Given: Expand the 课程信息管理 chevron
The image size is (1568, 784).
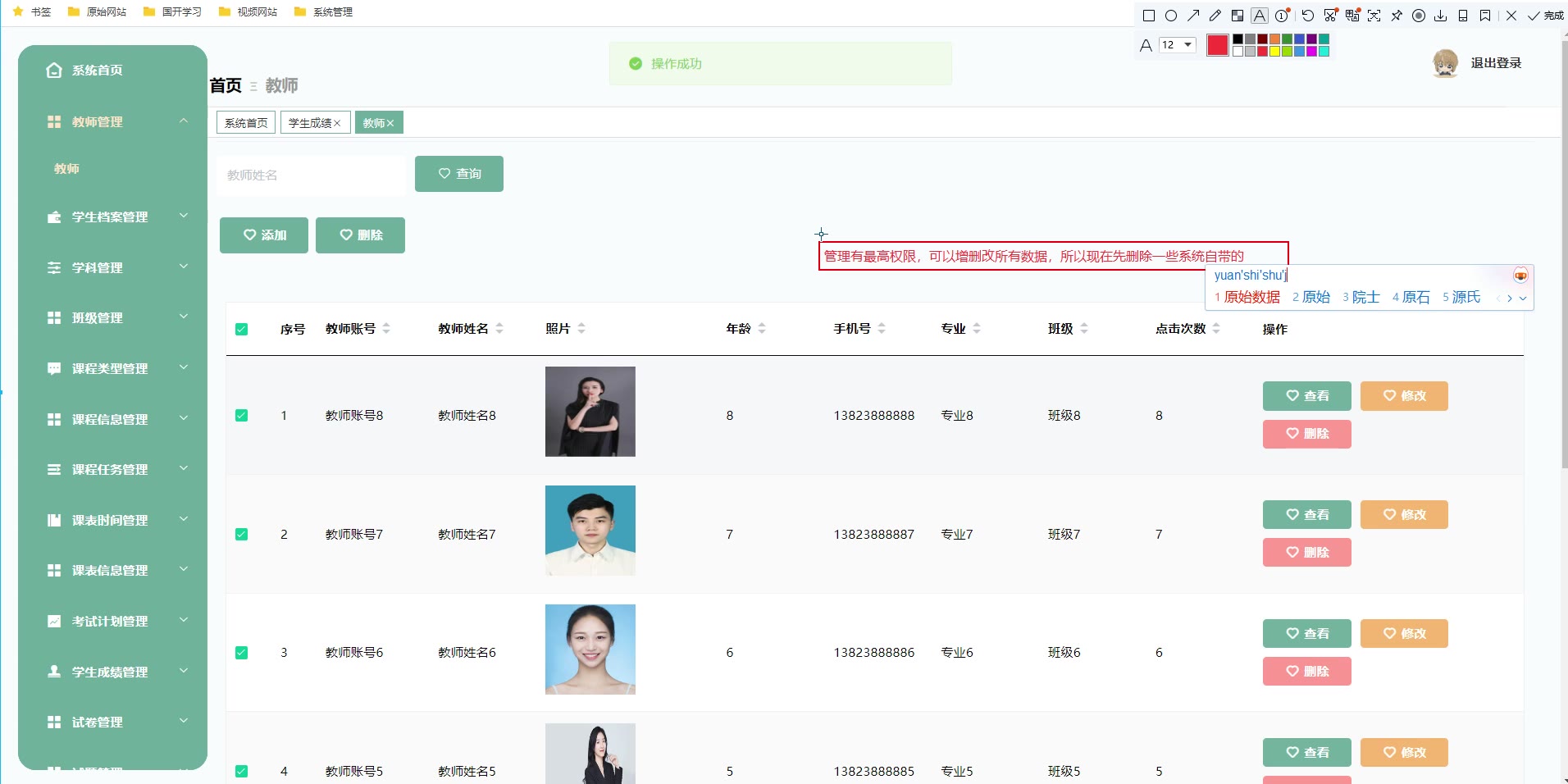Looking at the screenshot, I should point(184,418).
